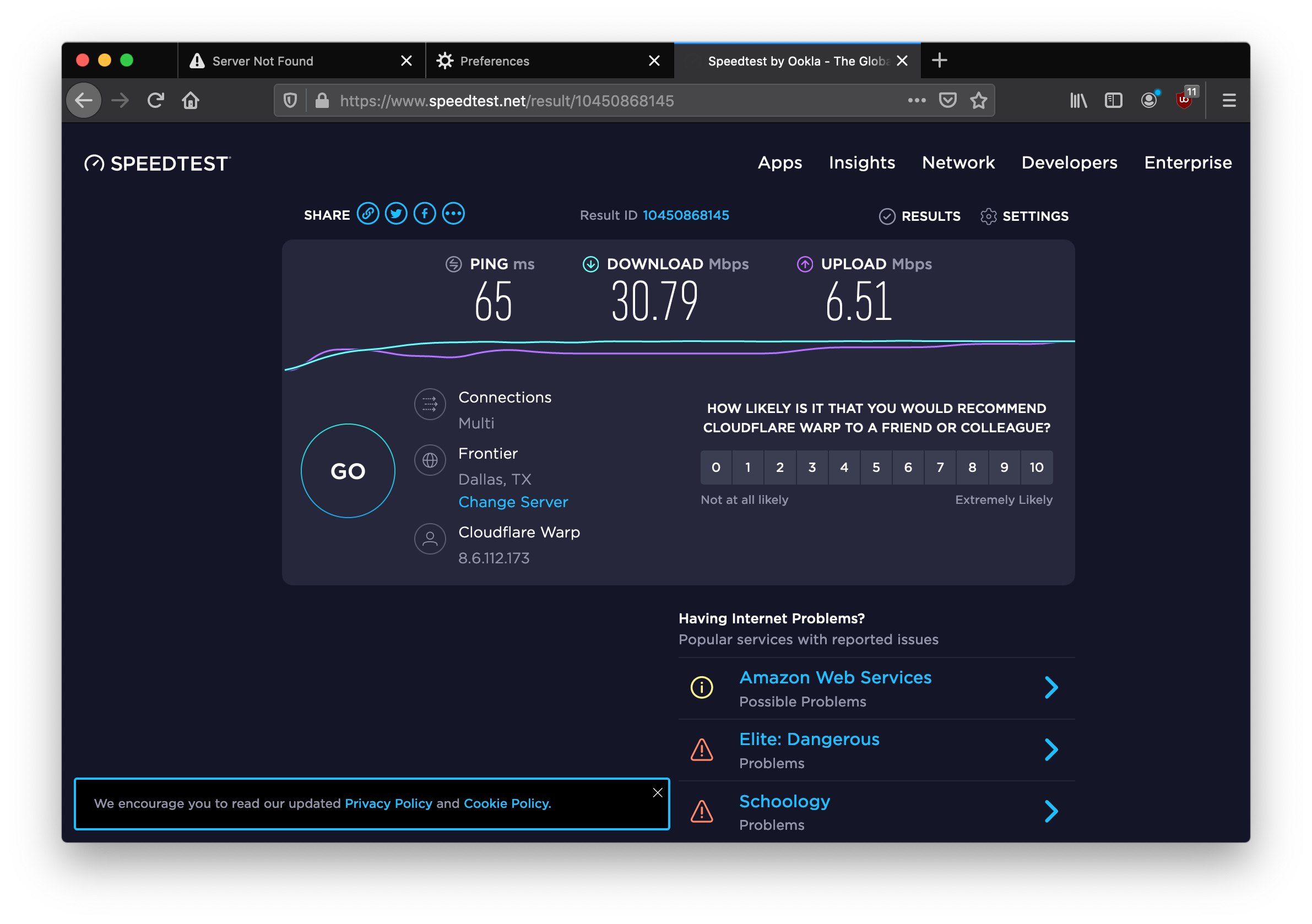Copy the share link icon
Screen dimensions: 1312x924
coord(368,214)
